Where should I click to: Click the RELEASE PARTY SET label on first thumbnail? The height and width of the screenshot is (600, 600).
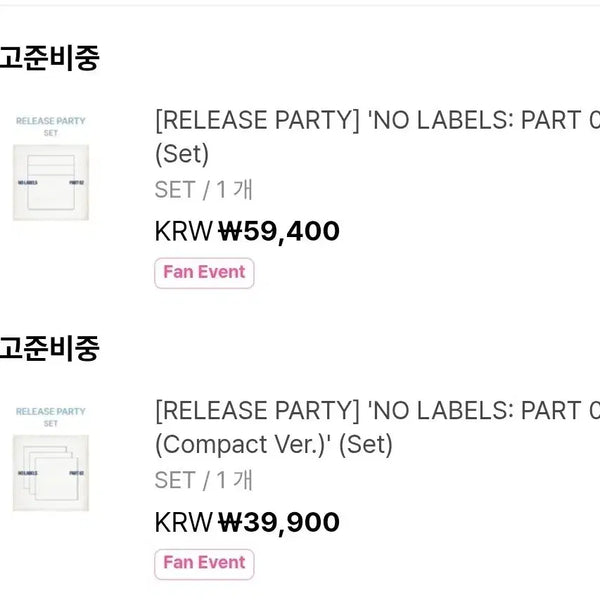(51, 126)
